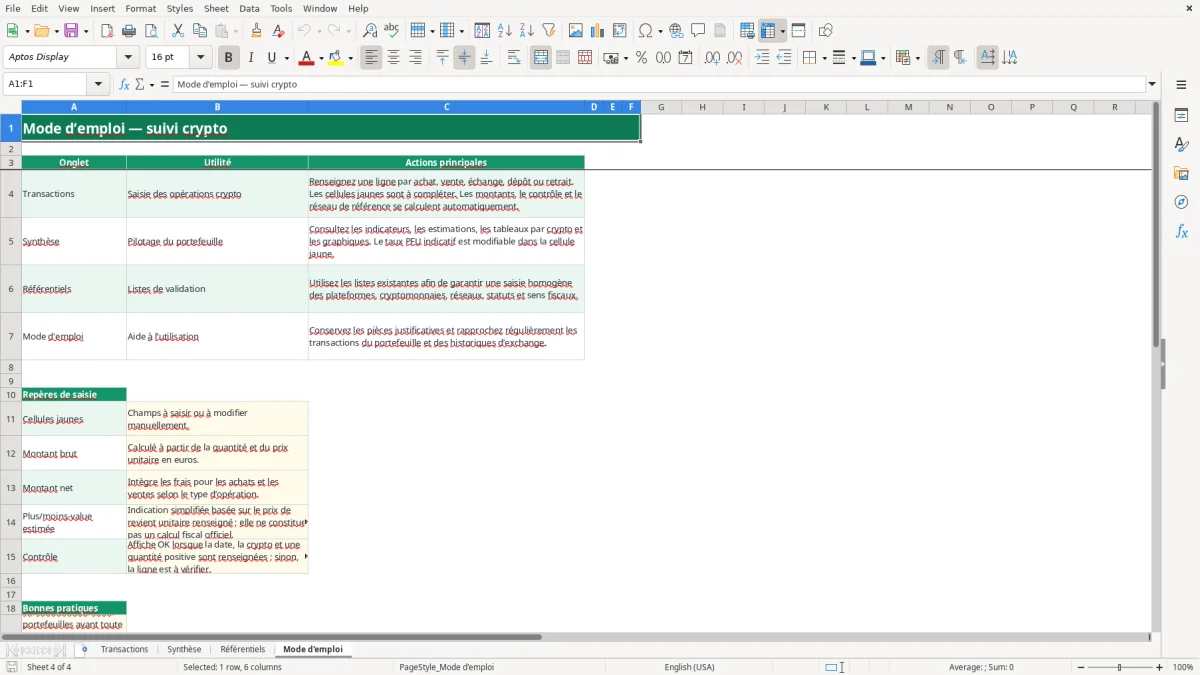Click the zoom in plus button

[x=1160, y=667]
